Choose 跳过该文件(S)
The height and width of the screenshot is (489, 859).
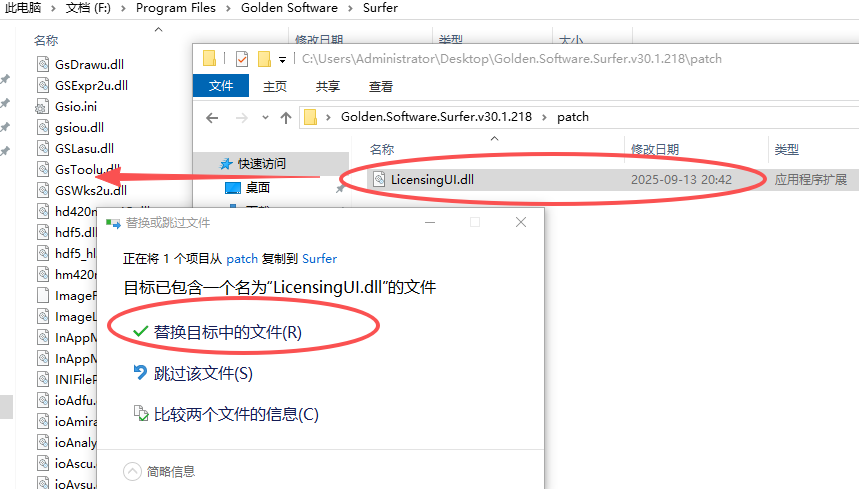coord(203,373)
